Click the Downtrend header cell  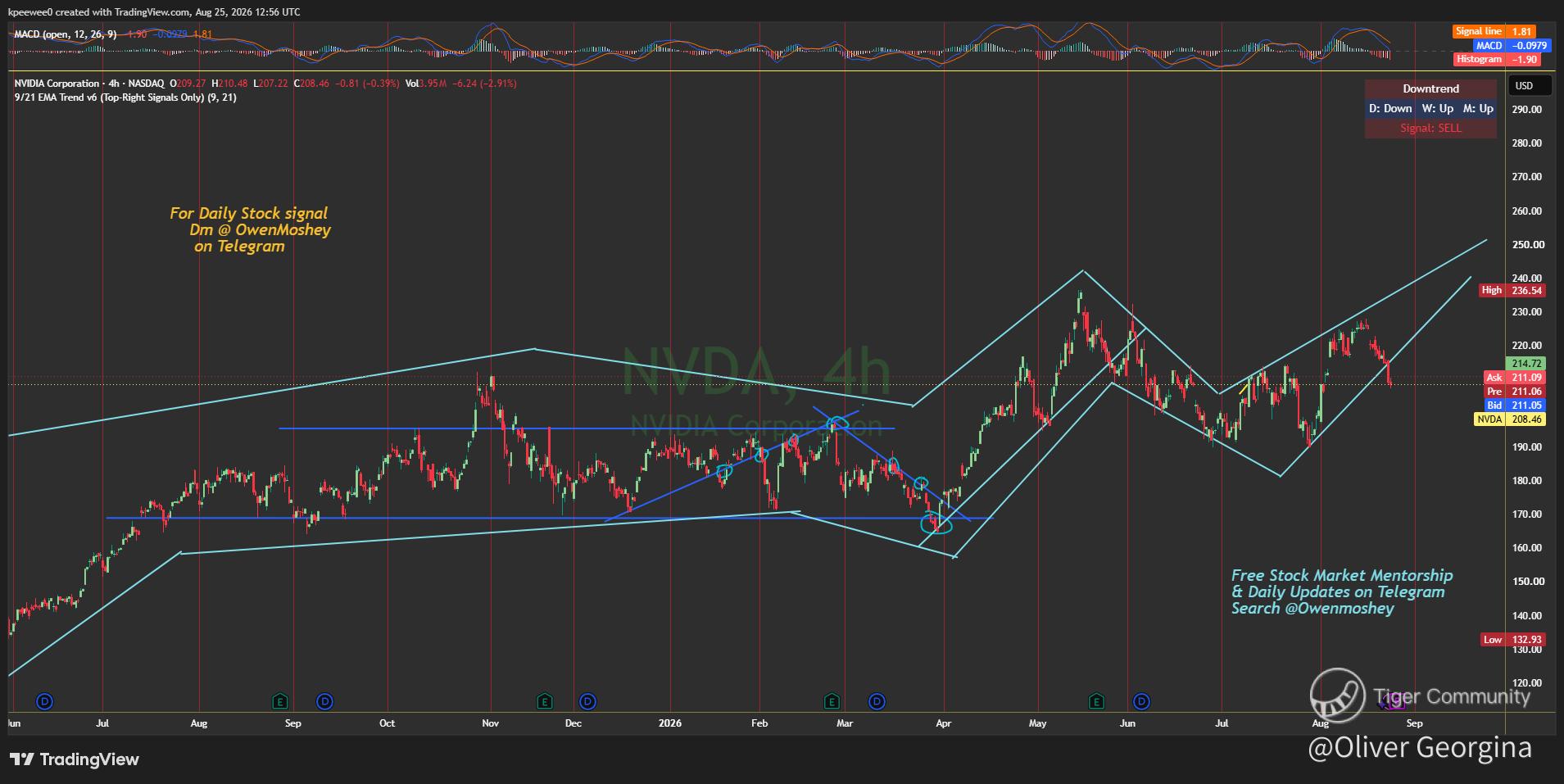[x=1430, y=88]
